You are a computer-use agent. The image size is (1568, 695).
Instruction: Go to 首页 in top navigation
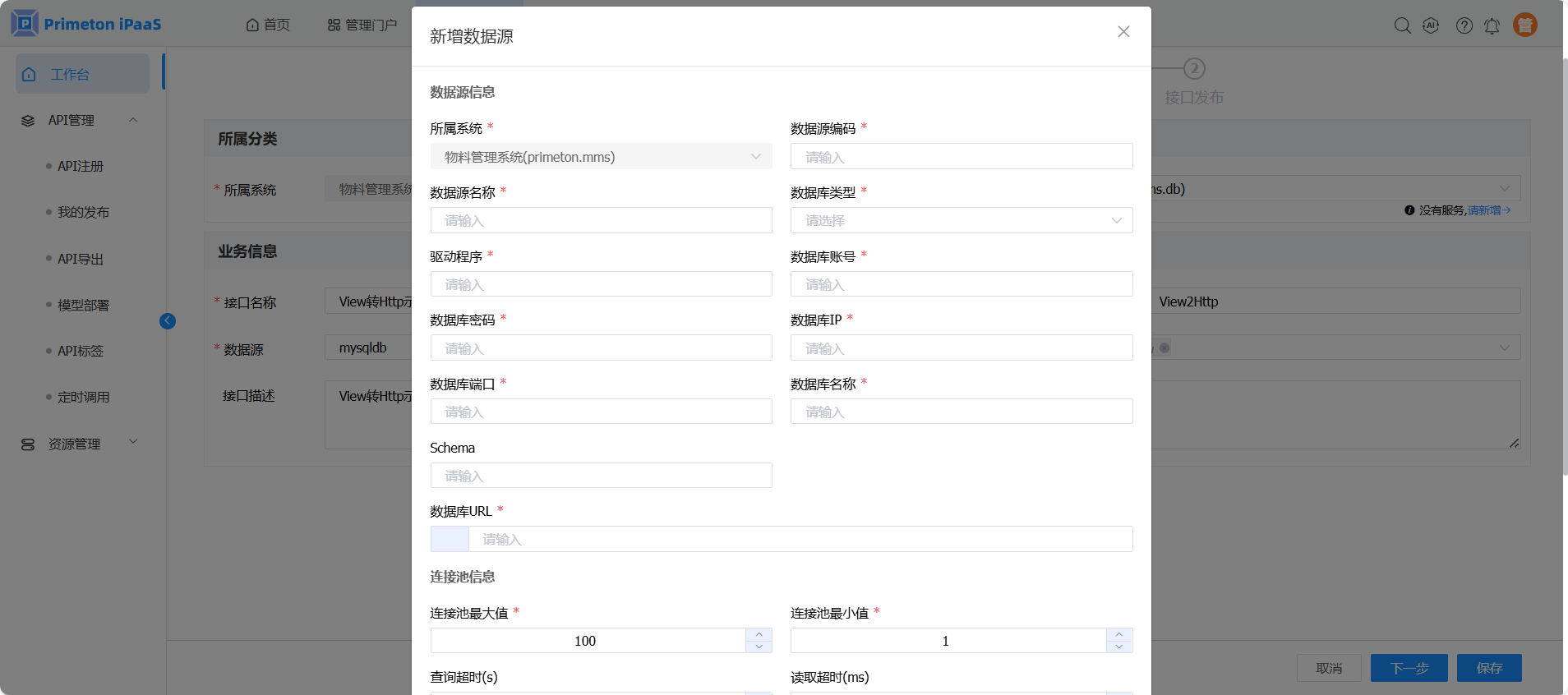click(268, 25)
